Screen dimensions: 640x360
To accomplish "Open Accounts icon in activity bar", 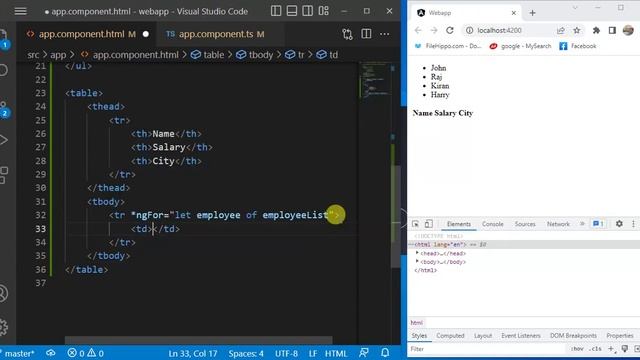I will [3, 293].
